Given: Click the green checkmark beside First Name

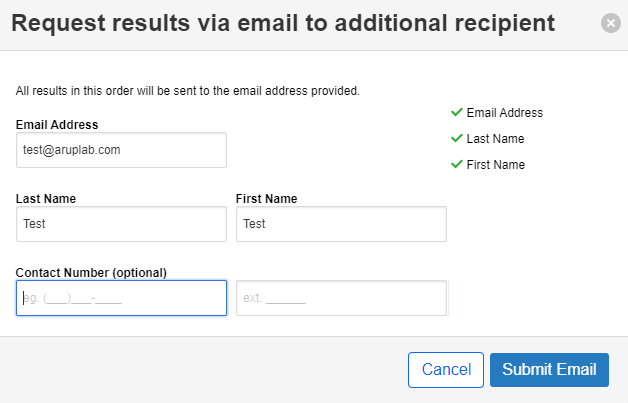Looking at the screenshot, I should click(457, 164).
